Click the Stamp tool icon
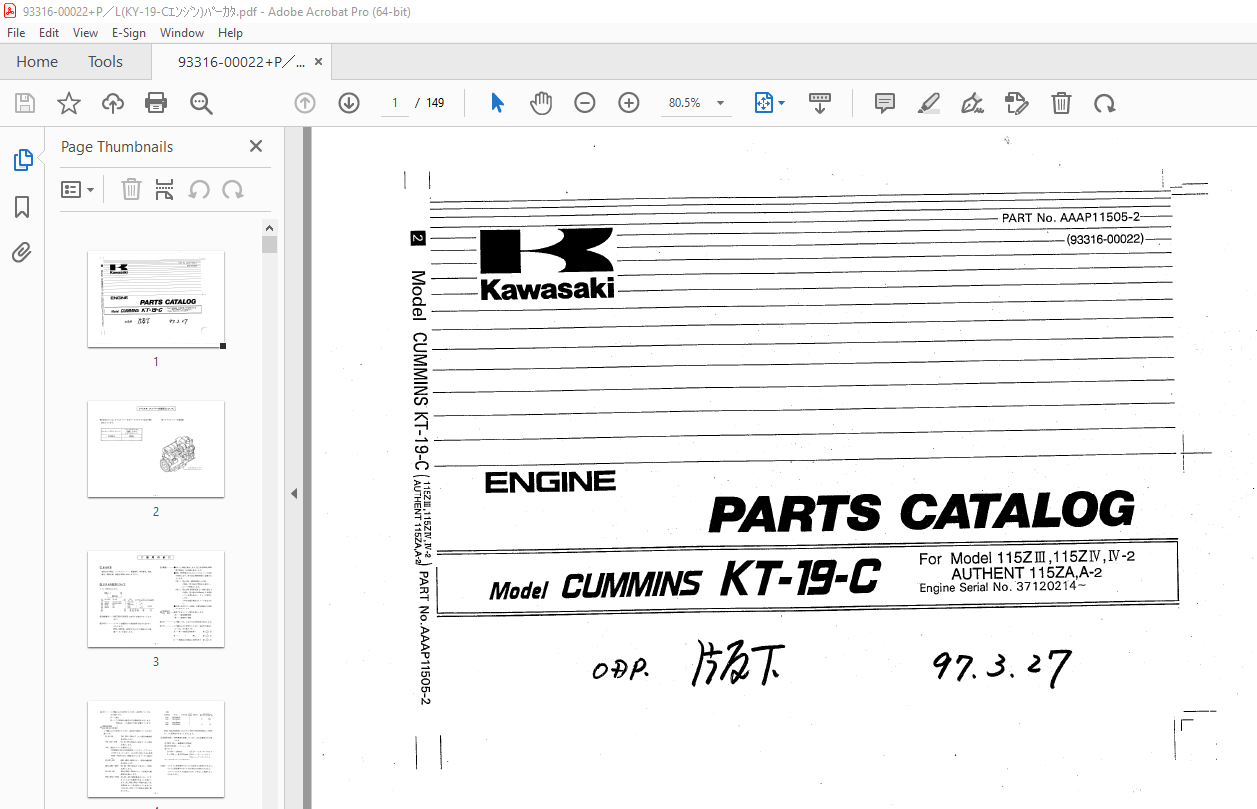Image resolution: width=1257 pixels, height=809 pixels. 1017,103
